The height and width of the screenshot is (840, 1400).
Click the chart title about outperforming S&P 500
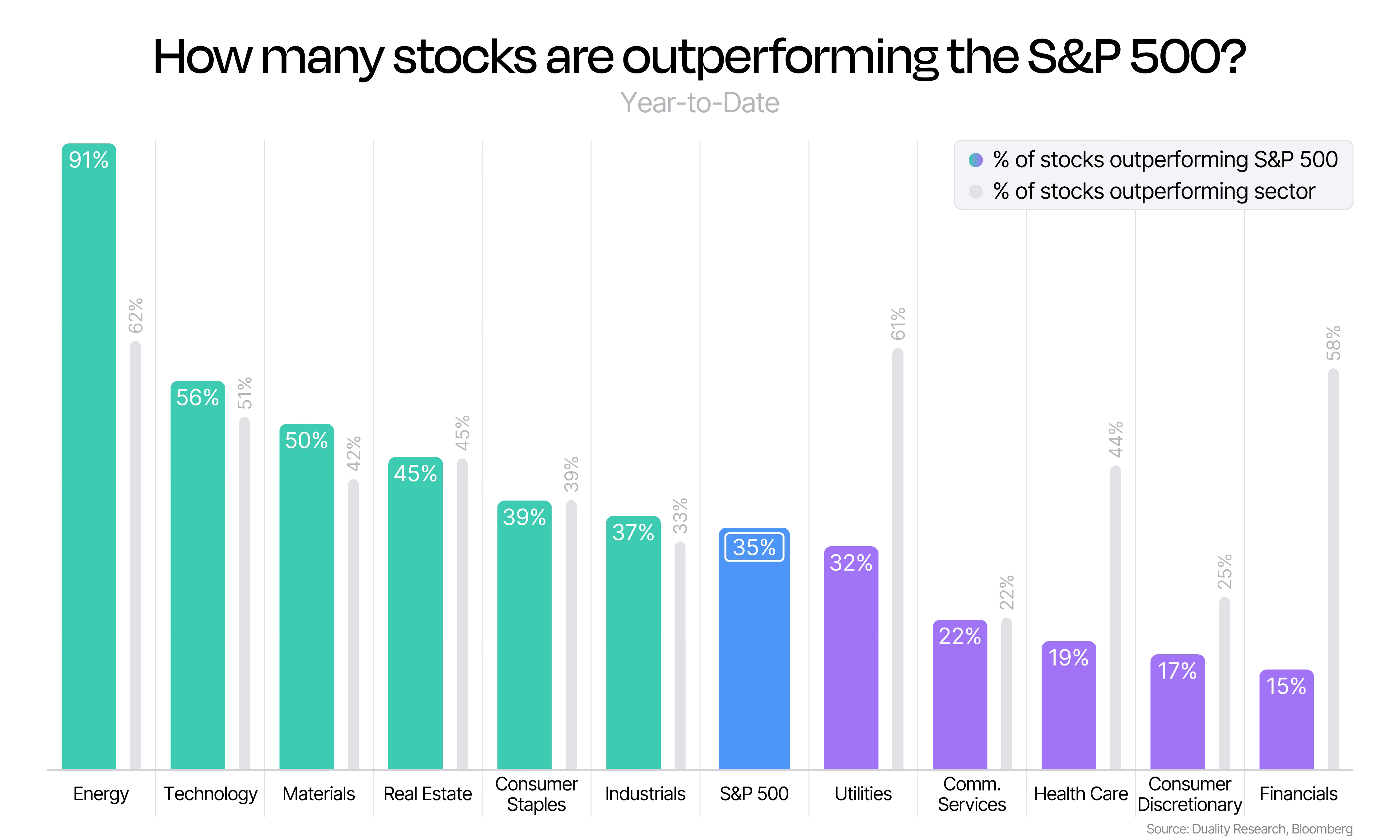click(x=699, y=58)
